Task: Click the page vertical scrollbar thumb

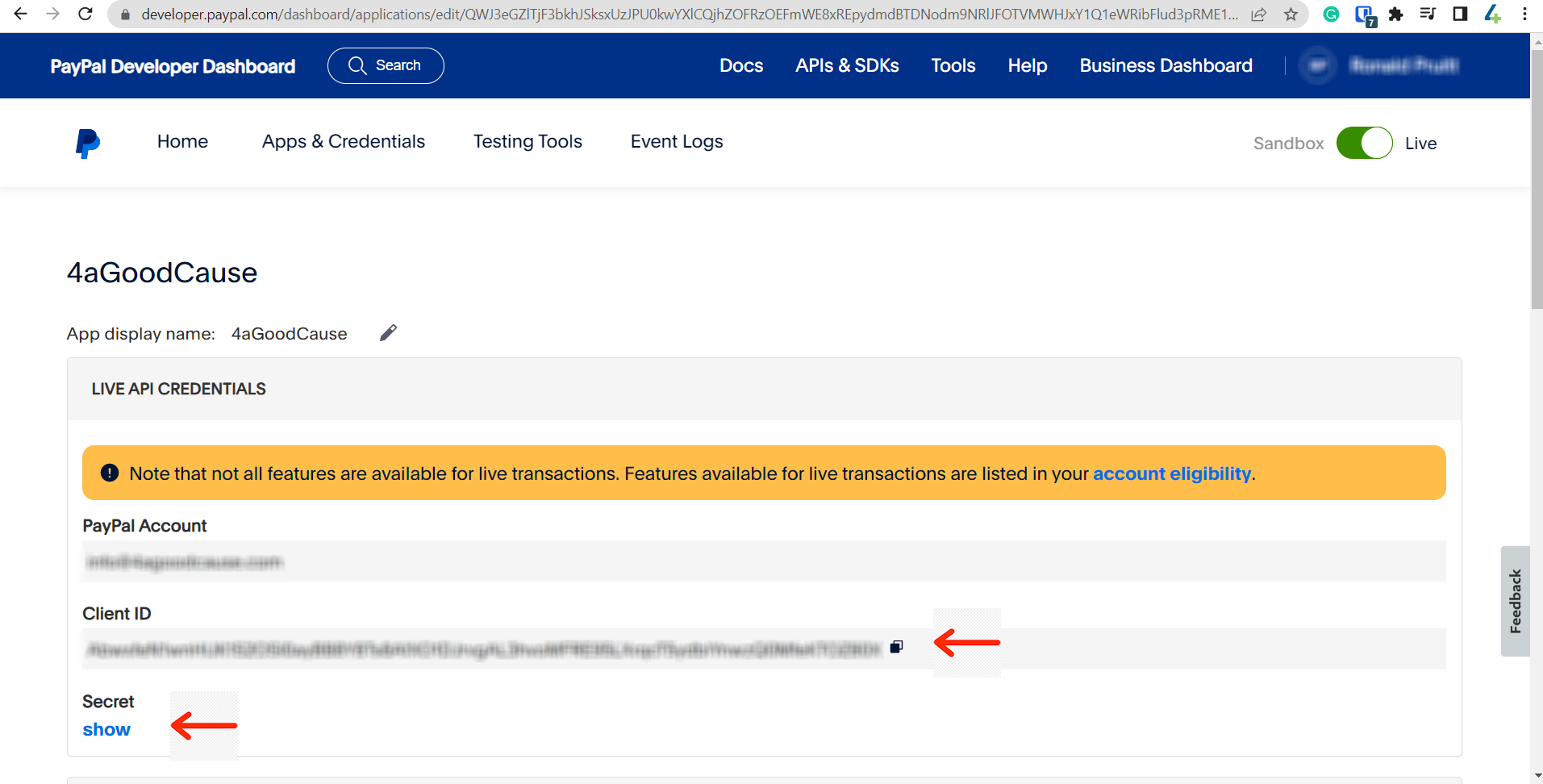Action: click(x=1537, y=177)
